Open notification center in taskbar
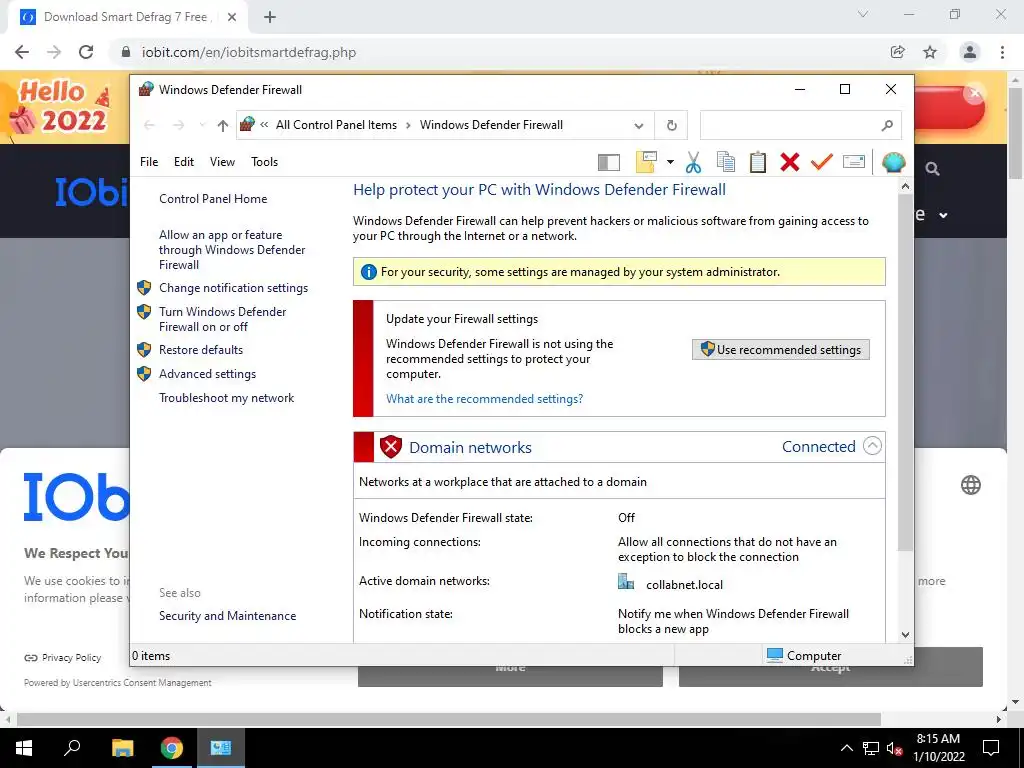The image size is (1024, 768). pyautogui.click(x=991, y=748)
